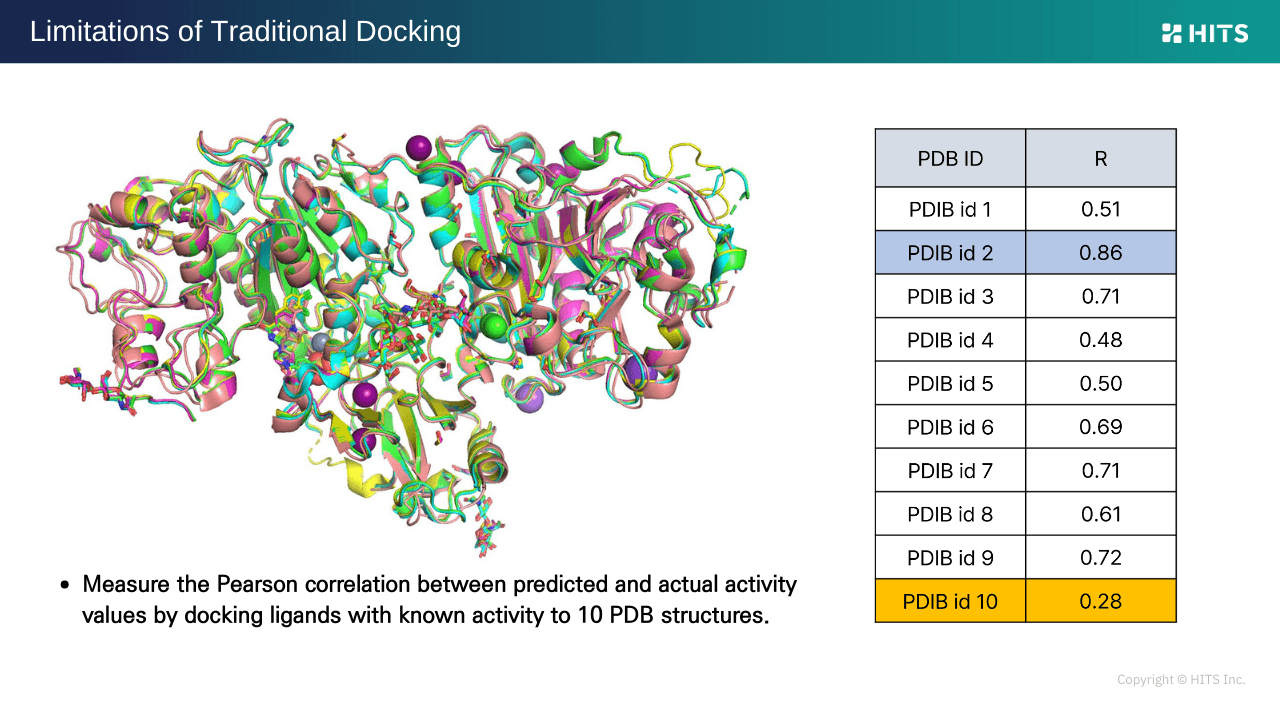Click the HITS logo in header
The image size is (1280, 720).
(1204, 33)
